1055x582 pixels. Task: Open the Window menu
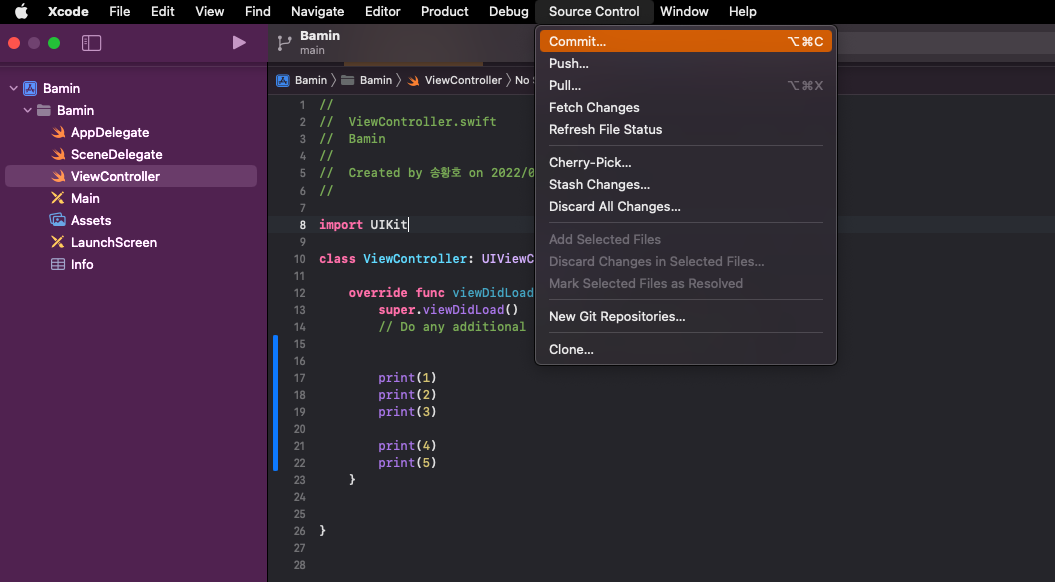click(684, 11)
